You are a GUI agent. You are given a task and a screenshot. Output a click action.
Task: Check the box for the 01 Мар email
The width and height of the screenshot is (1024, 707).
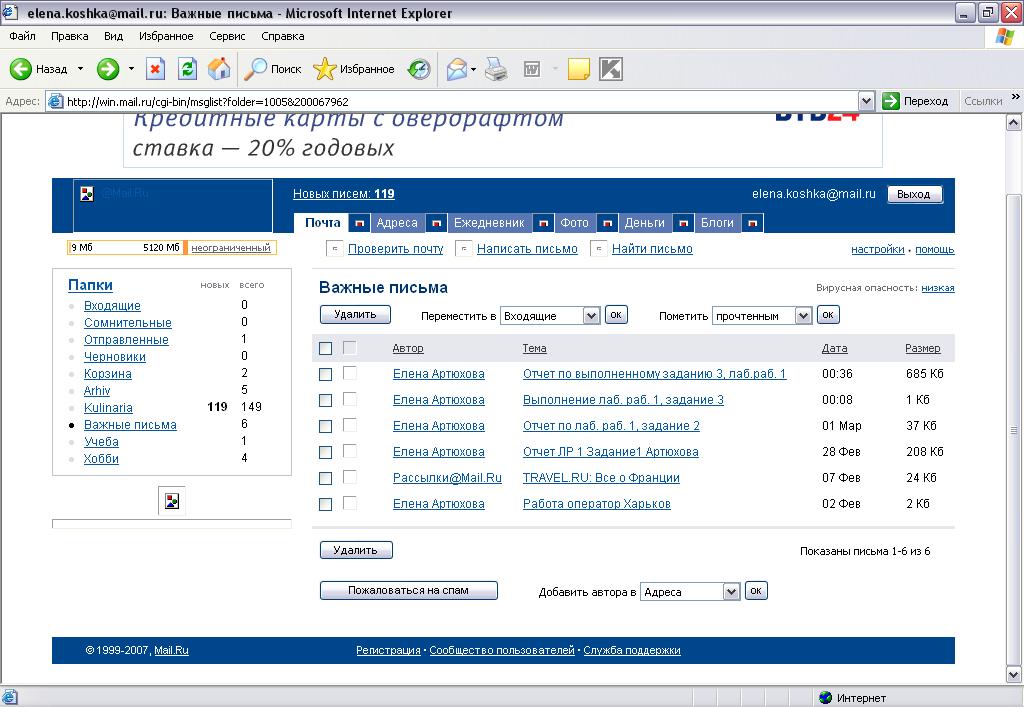pyautogui.click(x=325, y=427)
